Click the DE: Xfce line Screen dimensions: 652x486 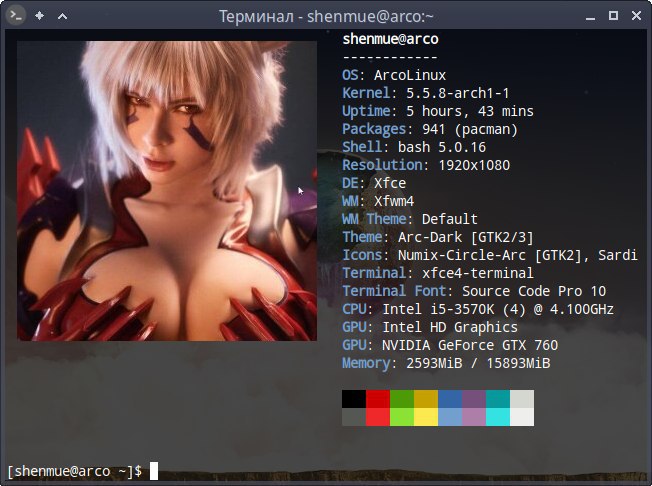click(x=374, y=183)
